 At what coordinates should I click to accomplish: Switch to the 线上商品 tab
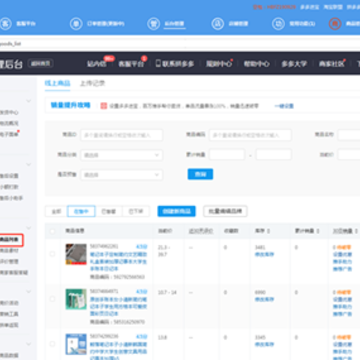(x=57, y=83)
